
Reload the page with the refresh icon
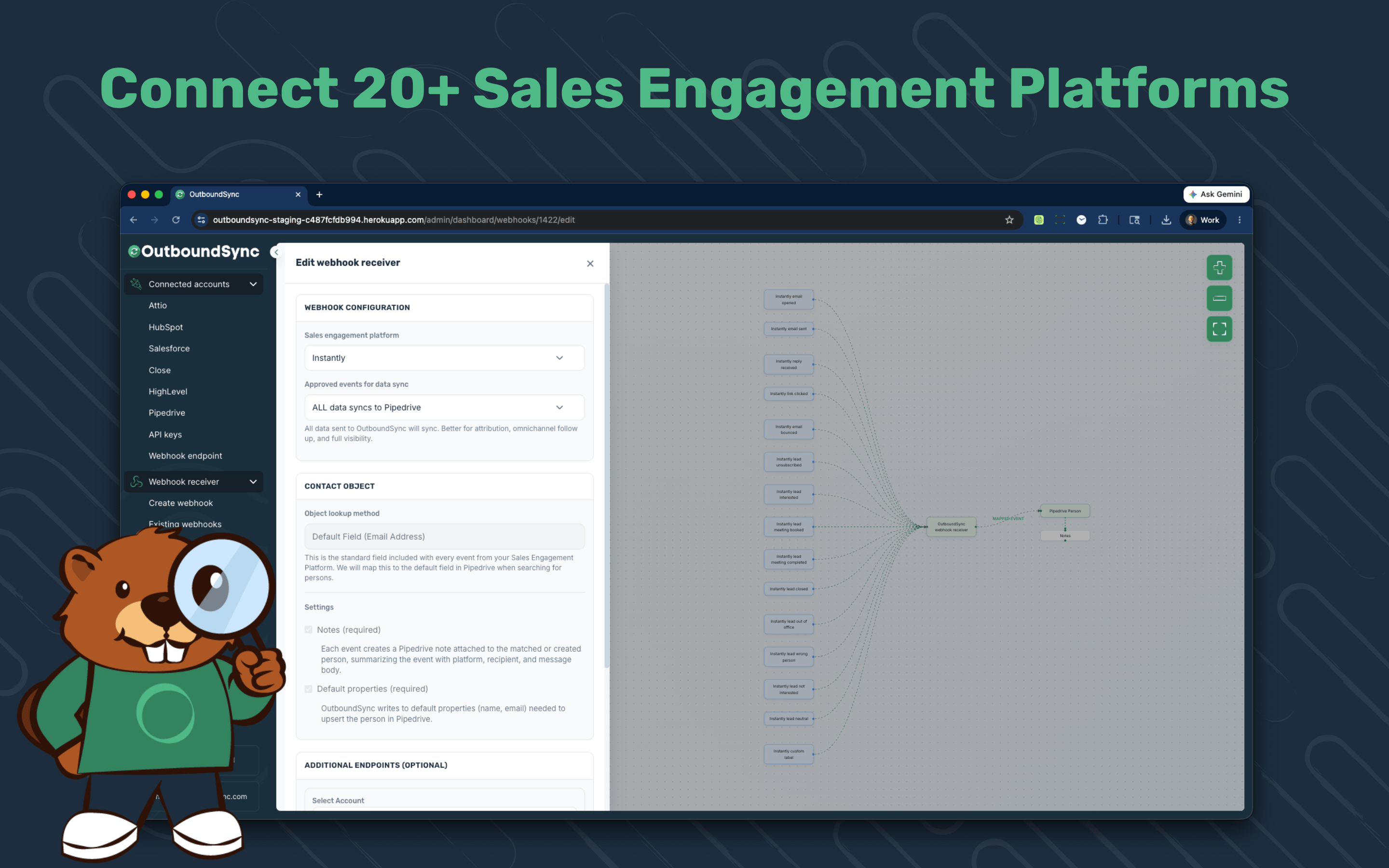(176, 220)
